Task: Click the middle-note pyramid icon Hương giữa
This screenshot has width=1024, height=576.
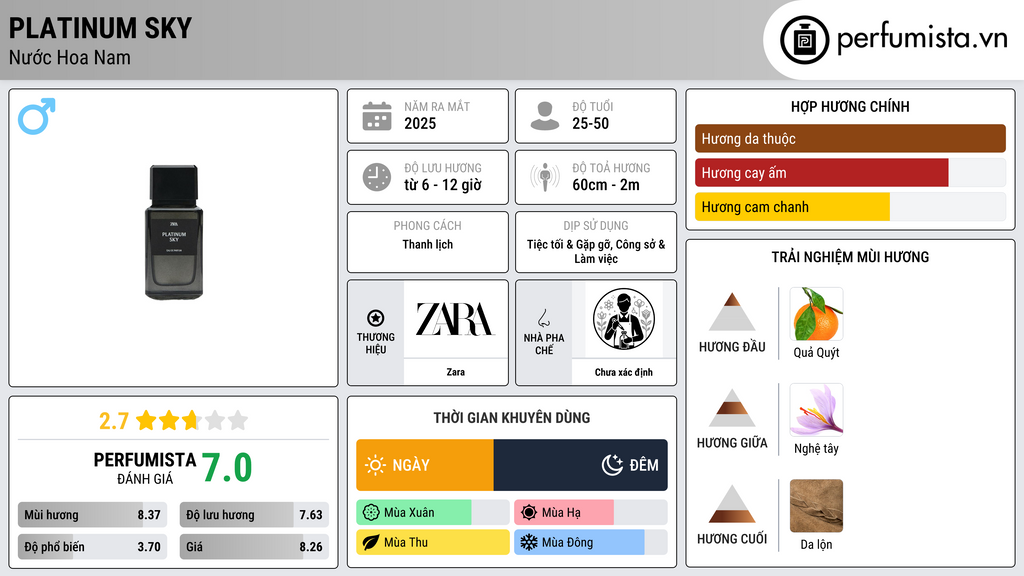Action: pyautogui.click(x=732, y=408)
